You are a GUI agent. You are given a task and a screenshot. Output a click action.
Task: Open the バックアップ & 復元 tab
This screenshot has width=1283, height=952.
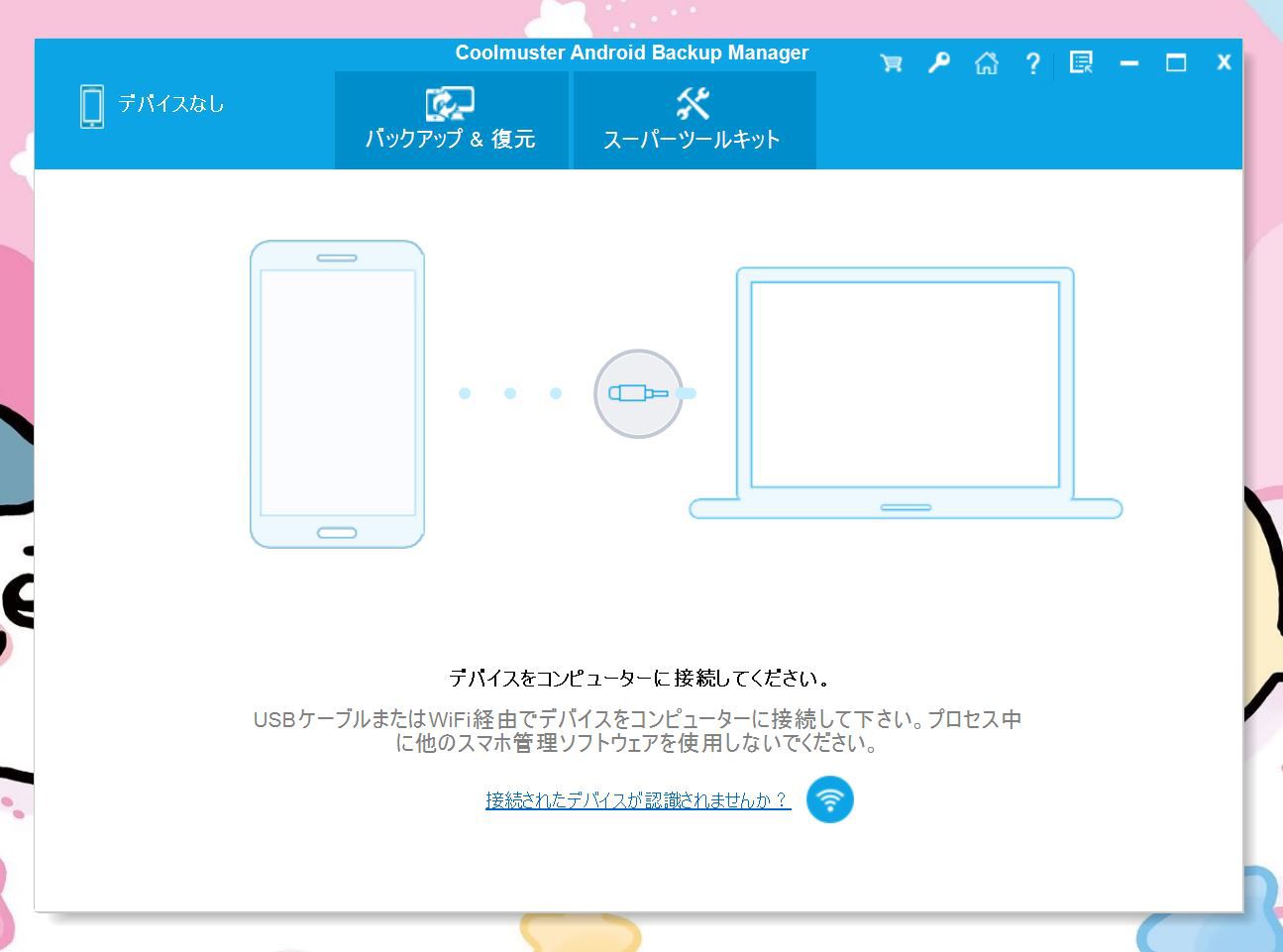point(452,120)
